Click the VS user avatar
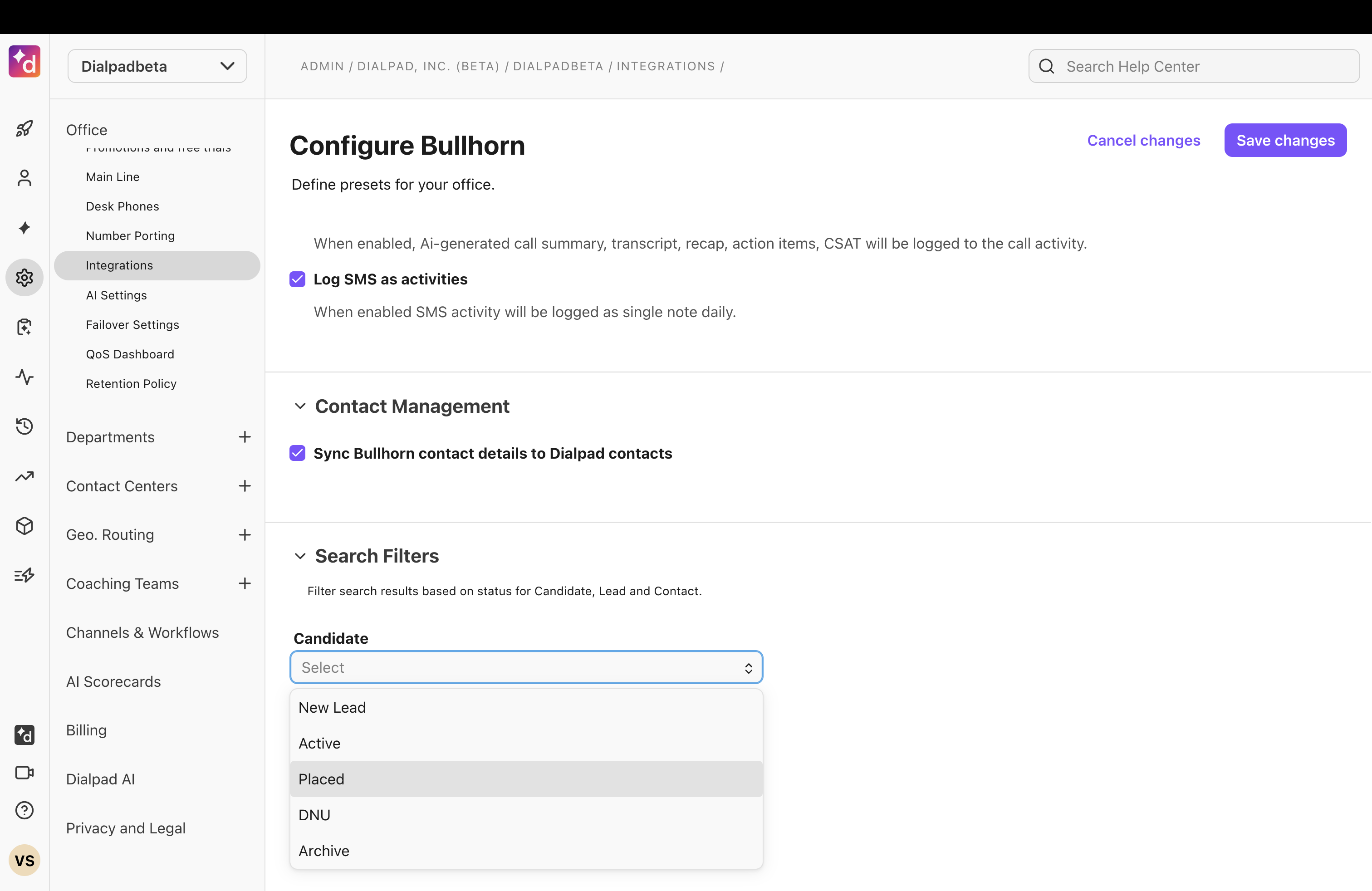The width and height of the screenshot is (1372, 891). tap(24, 861)
